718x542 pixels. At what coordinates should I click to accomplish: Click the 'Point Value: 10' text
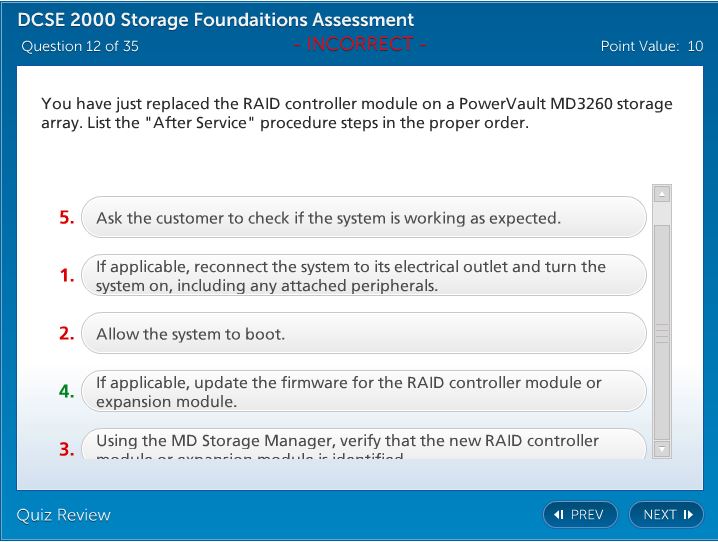651,46
